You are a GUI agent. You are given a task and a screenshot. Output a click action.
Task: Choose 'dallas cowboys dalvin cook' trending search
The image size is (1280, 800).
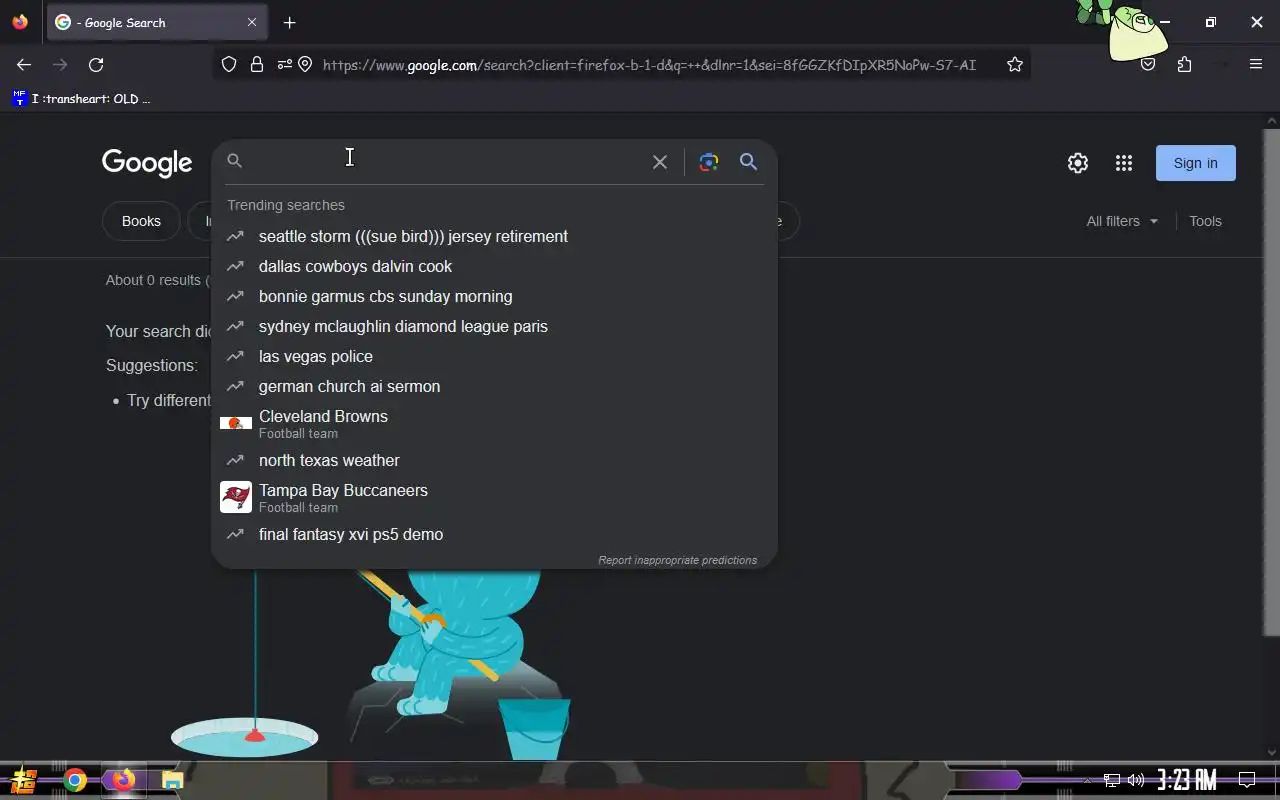(494, 266)
